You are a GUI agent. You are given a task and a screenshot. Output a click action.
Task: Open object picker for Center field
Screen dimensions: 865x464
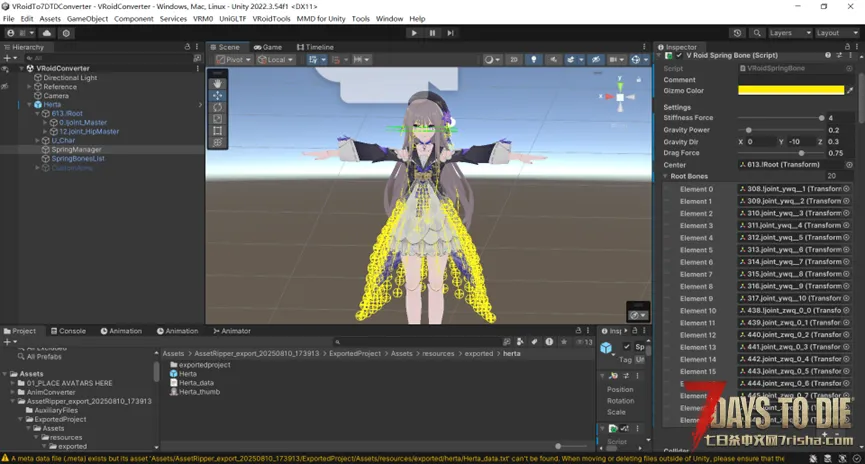click(x=849, y=165)
